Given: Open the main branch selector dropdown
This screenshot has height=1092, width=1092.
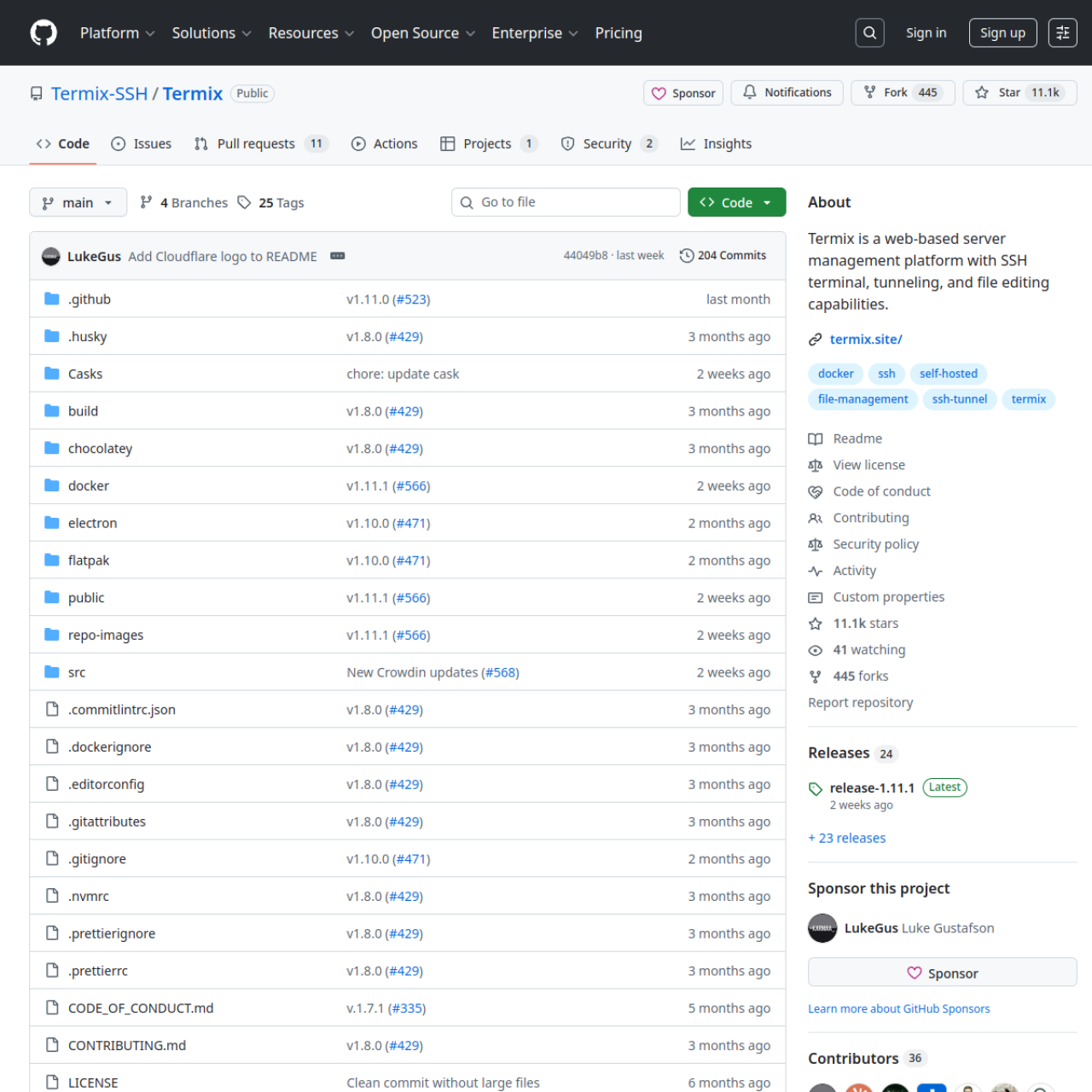Looking at the screenshot, I should coord(78,202).
